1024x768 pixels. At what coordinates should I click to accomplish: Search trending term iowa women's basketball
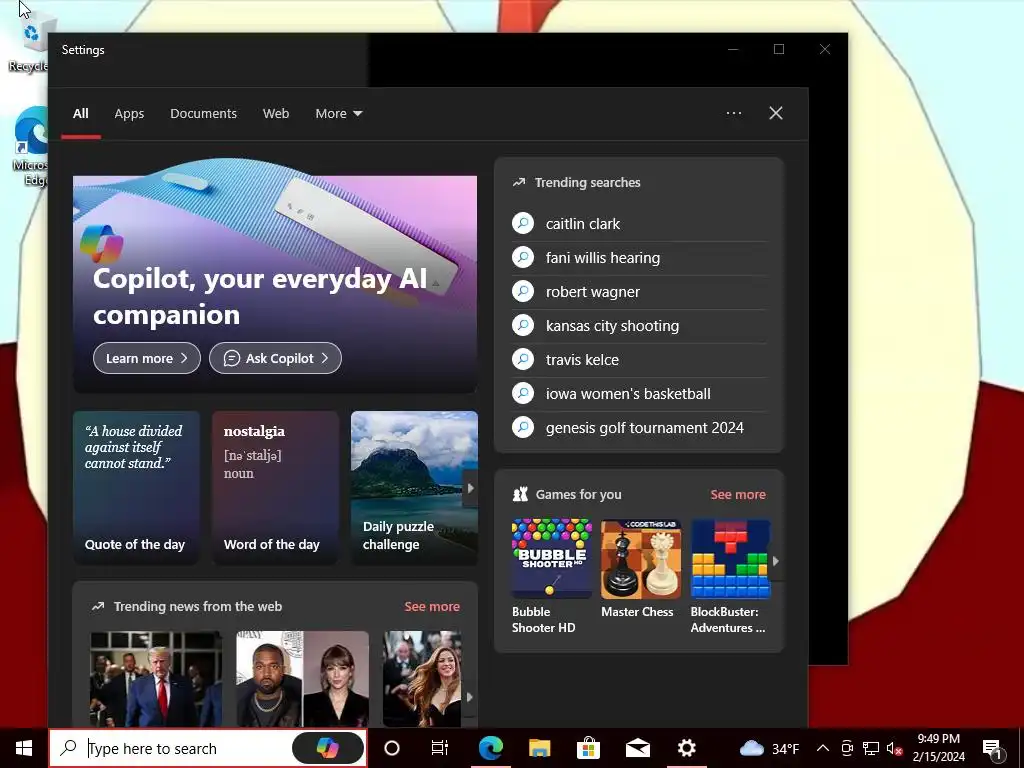tap(628, 394)
